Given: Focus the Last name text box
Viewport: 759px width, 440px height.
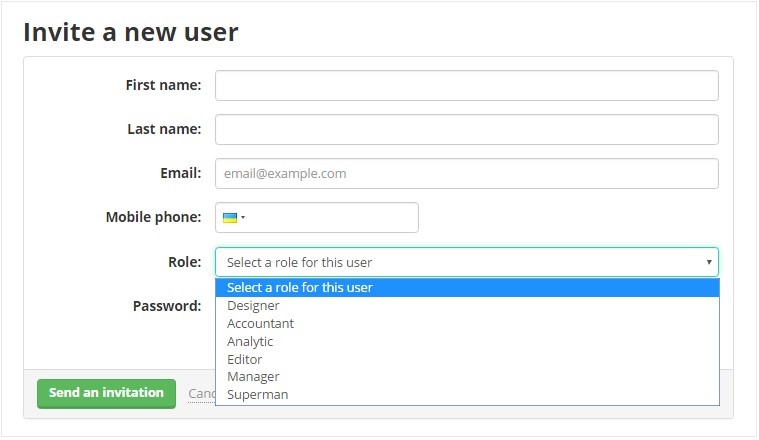Looking at the screenshot, I should (466, 130).
